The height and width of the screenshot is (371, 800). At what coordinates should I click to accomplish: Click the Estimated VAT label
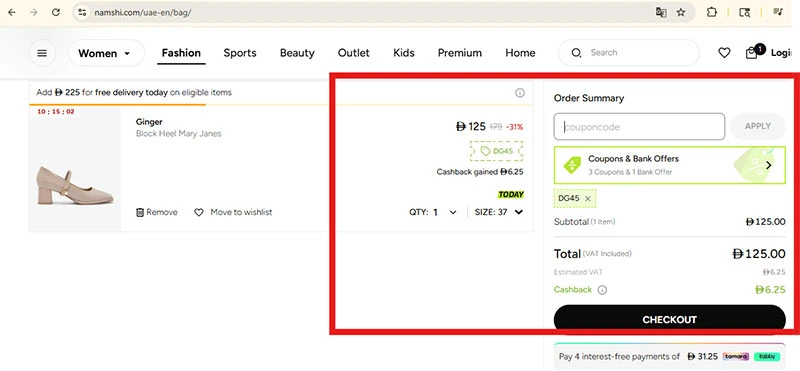[x=578, y=273]
